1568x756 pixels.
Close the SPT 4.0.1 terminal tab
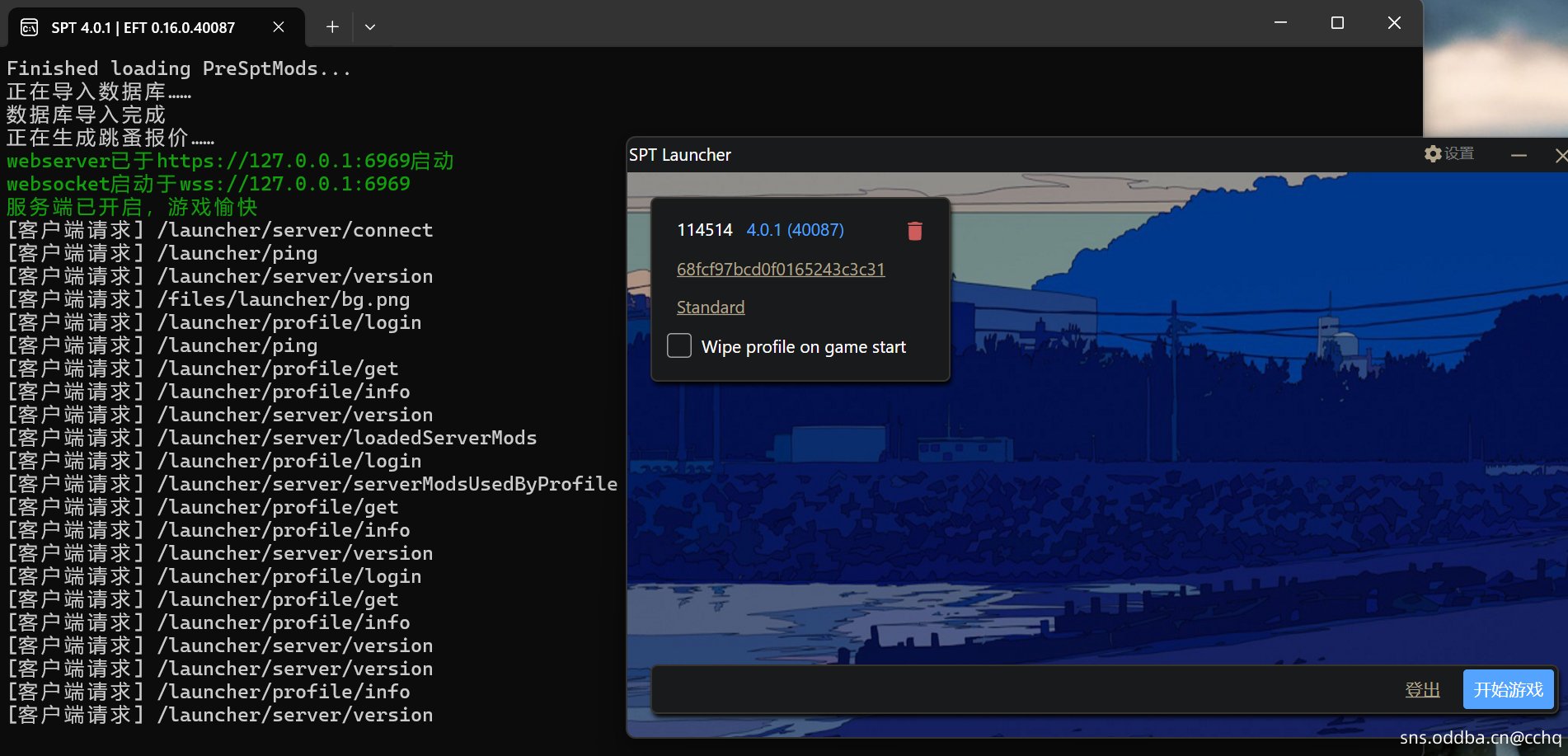279,27
